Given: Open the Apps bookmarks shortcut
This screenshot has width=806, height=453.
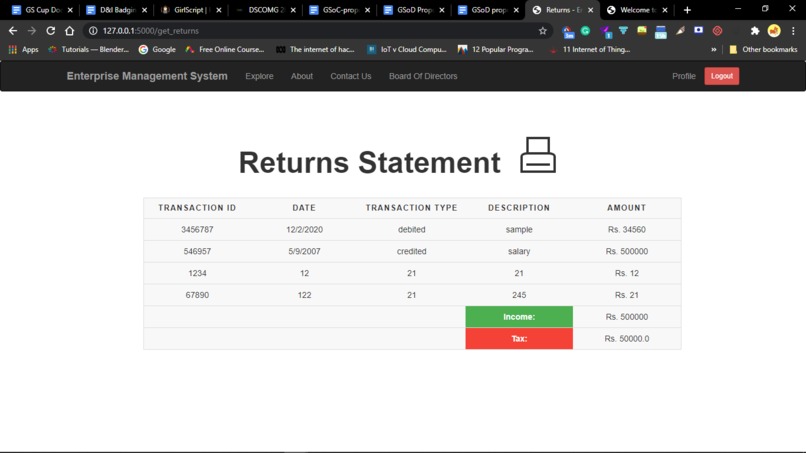Looking at the screenshot, I should 24,49.
